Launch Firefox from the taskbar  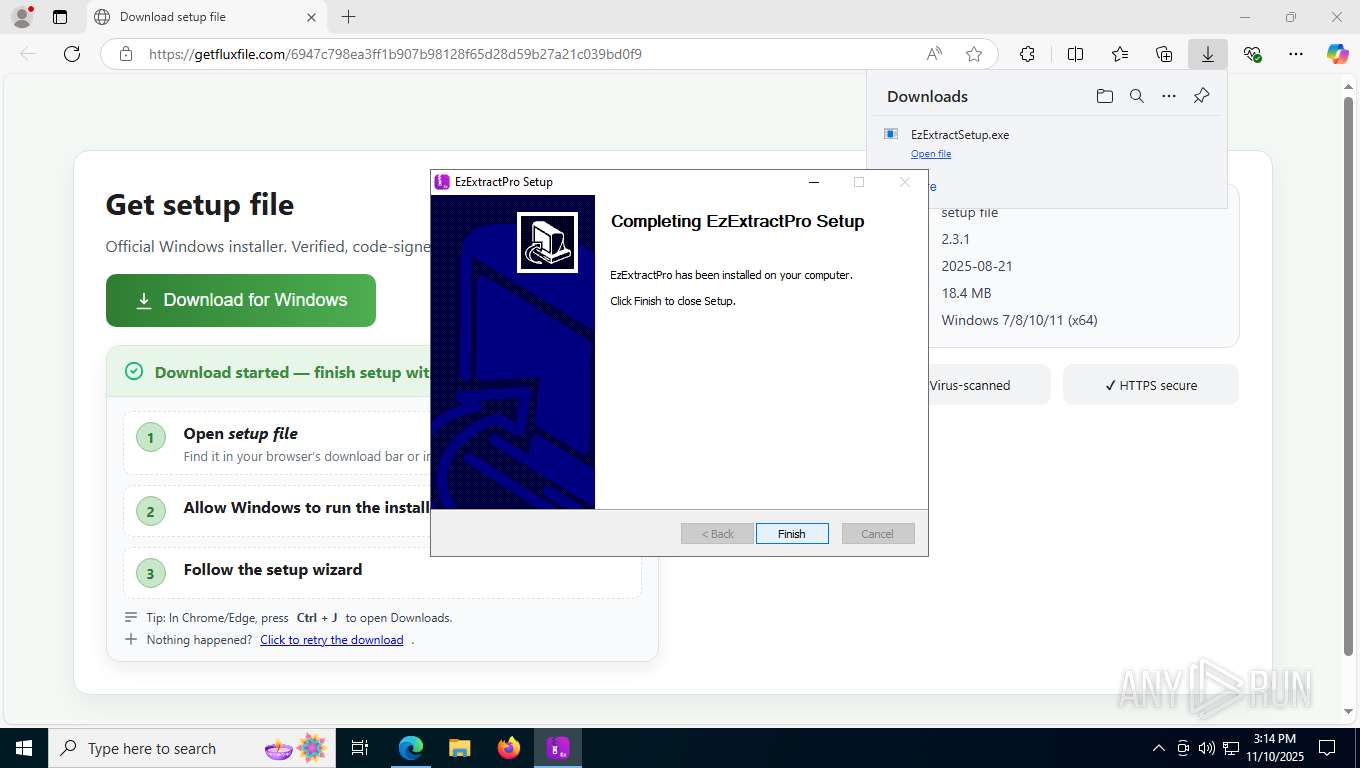(x=509, y=748)
